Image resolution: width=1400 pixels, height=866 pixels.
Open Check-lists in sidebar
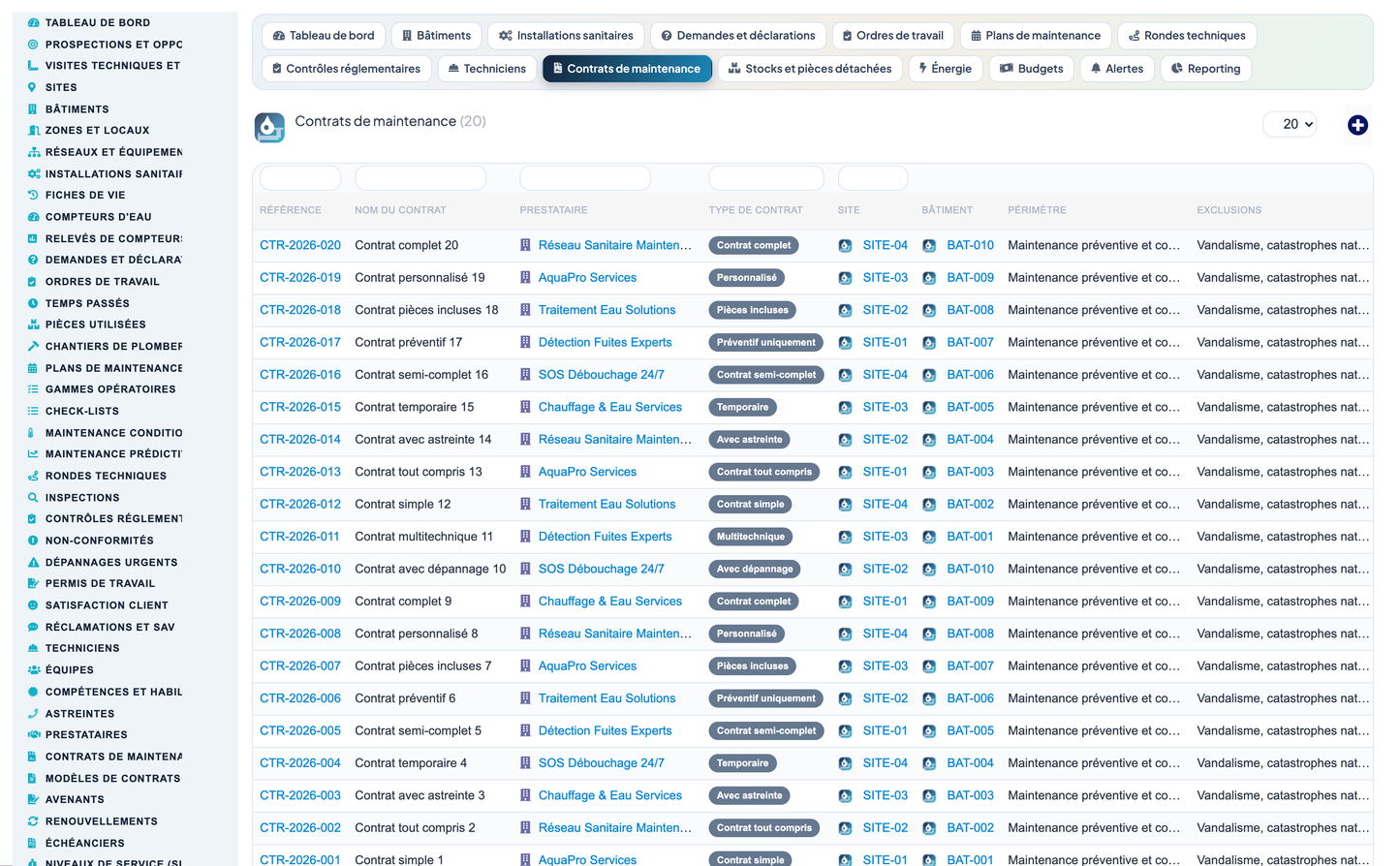coord(81,411)
